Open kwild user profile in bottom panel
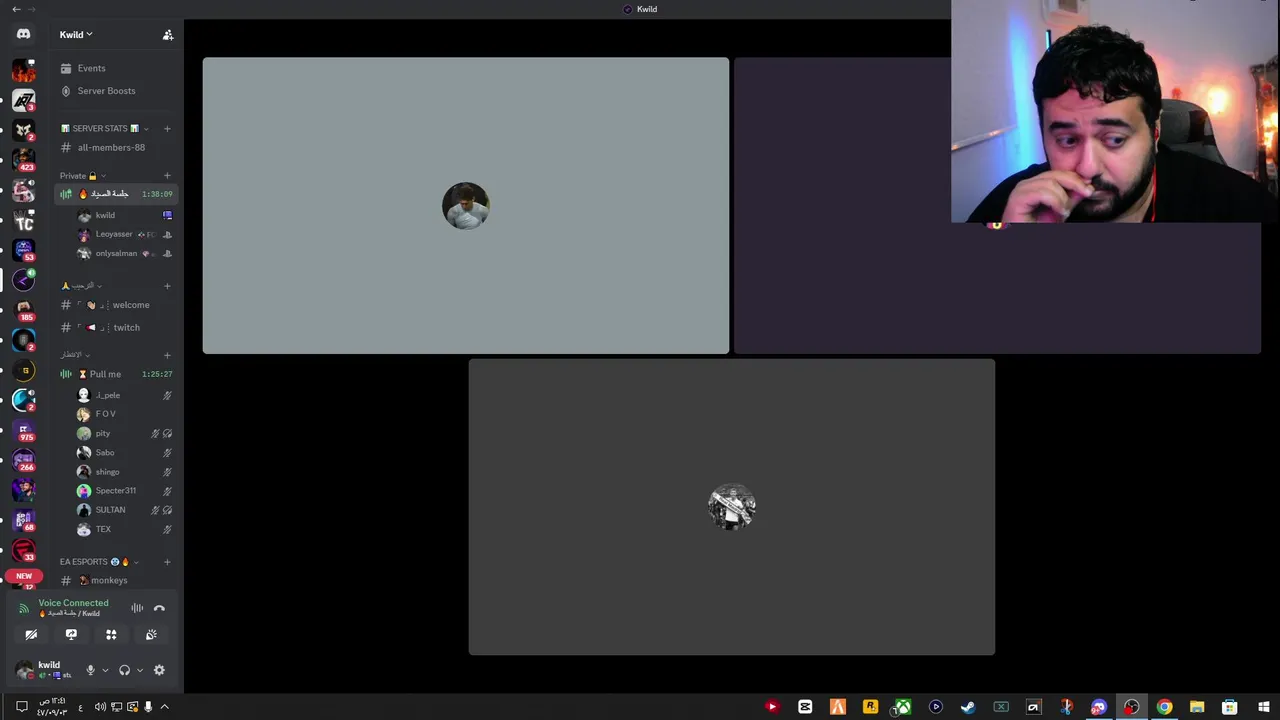Image resolution: width=1280 pixels, height=720 pixels. [45, 670]
